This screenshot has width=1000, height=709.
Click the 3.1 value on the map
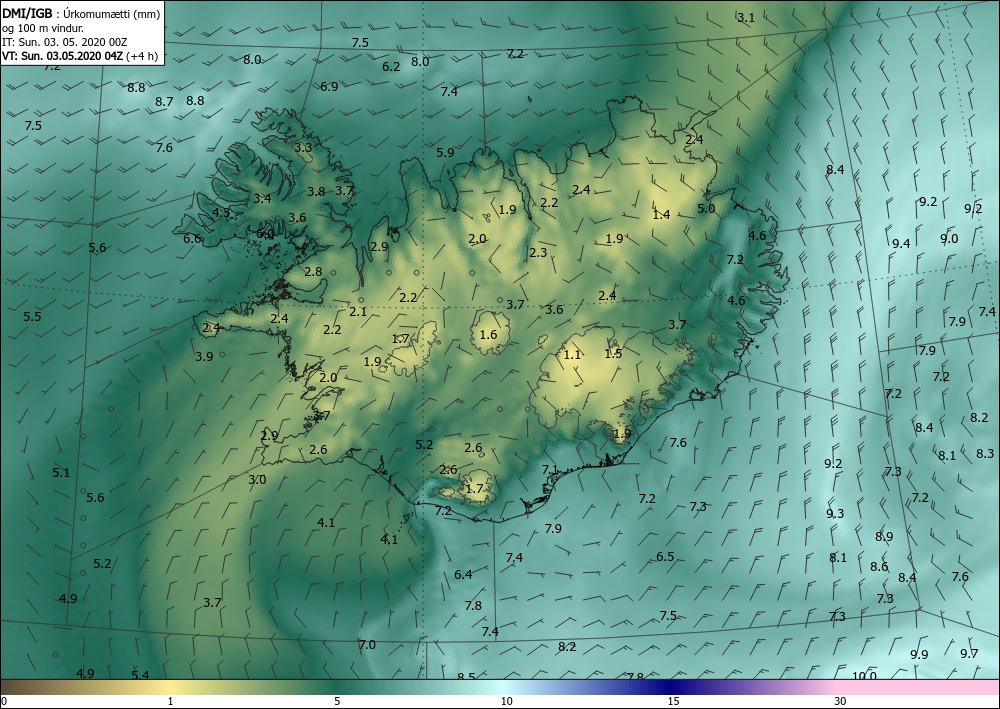click(746, 18)
